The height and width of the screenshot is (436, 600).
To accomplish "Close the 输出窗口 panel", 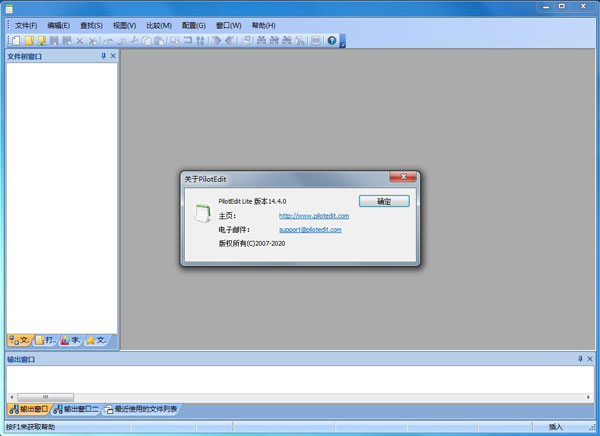I will tap(590, 359).
